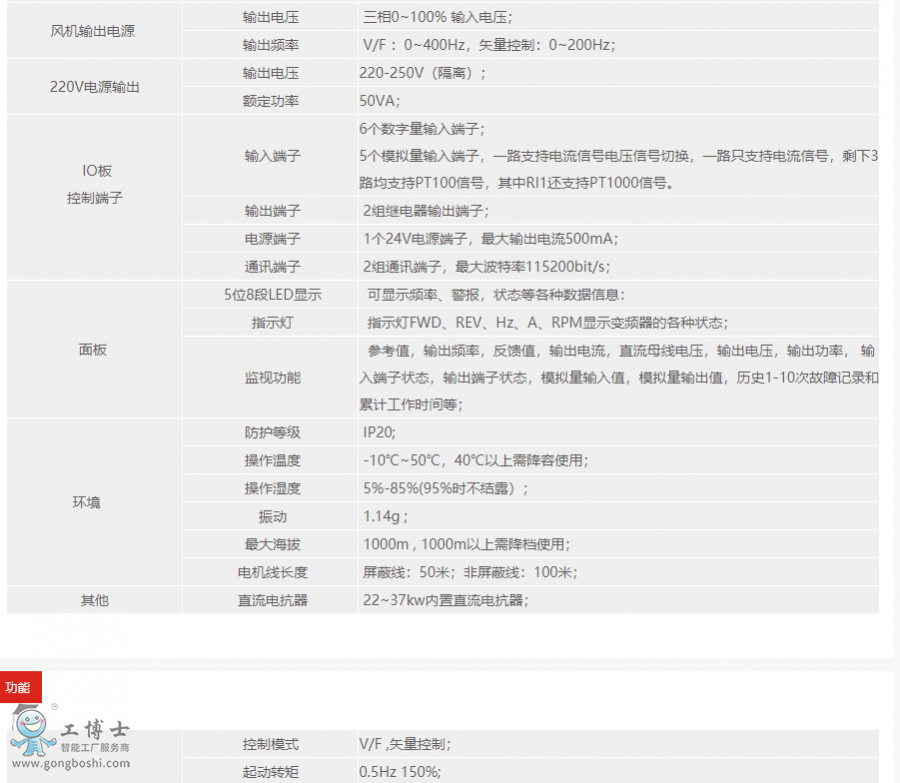Click the IP20 value cell
This screenshot has width=900, height=783.
coord(380,433)
